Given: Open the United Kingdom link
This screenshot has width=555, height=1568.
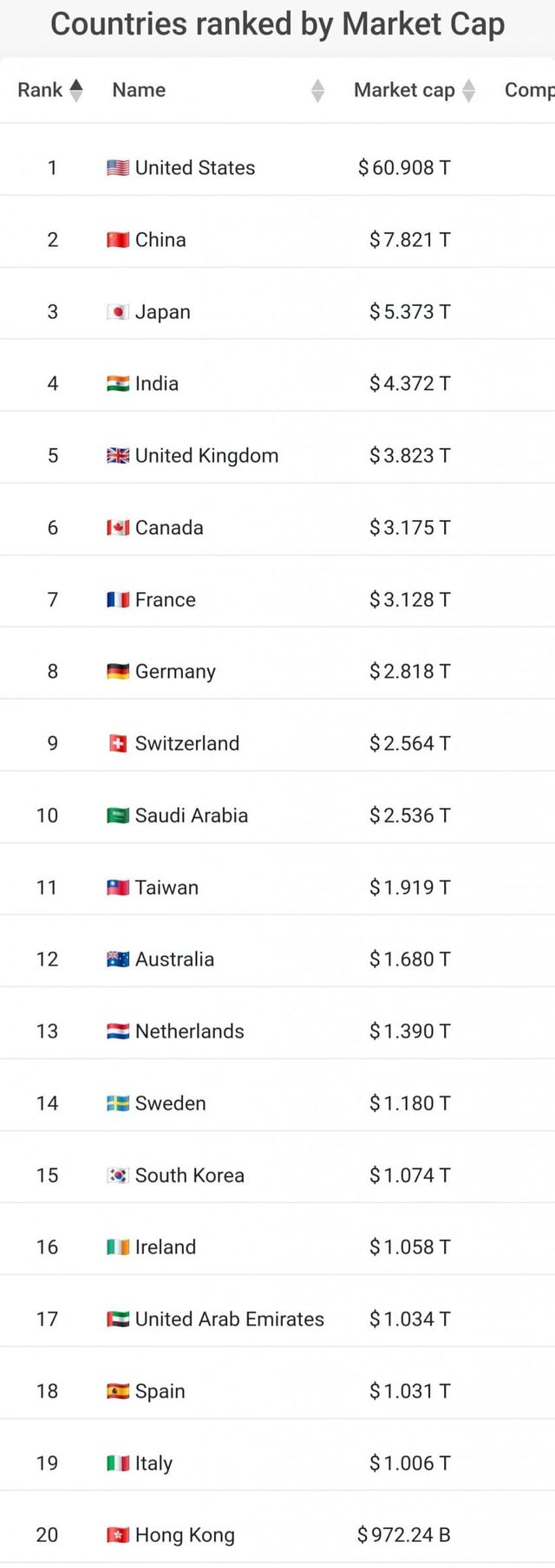Looking at the screenshot, I should (206, 456).
